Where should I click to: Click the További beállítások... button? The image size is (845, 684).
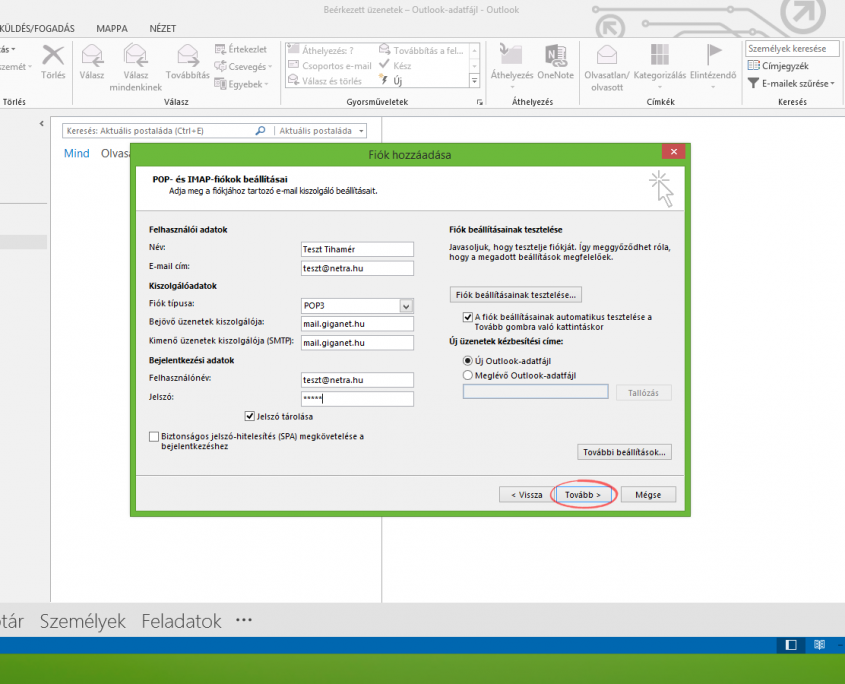pos(624,452)
